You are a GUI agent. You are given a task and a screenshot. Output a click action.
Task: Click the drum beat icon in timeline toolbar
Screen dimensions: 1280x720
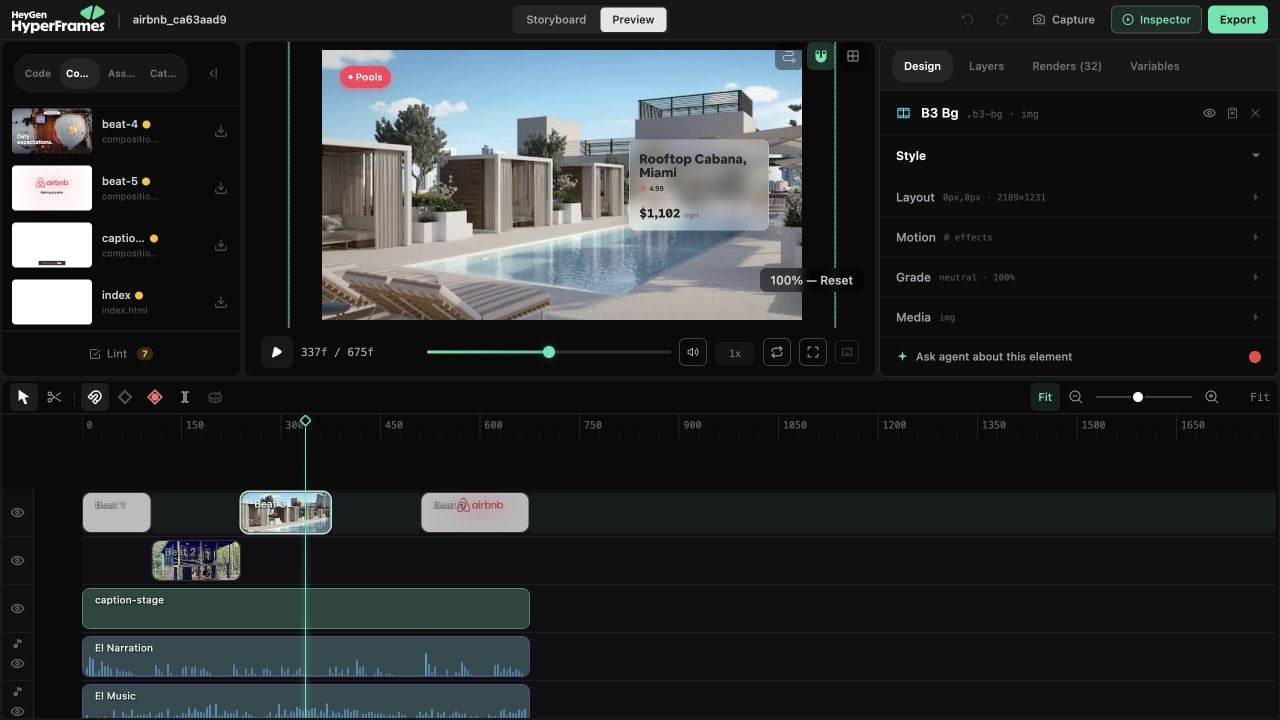coord(215,397)
